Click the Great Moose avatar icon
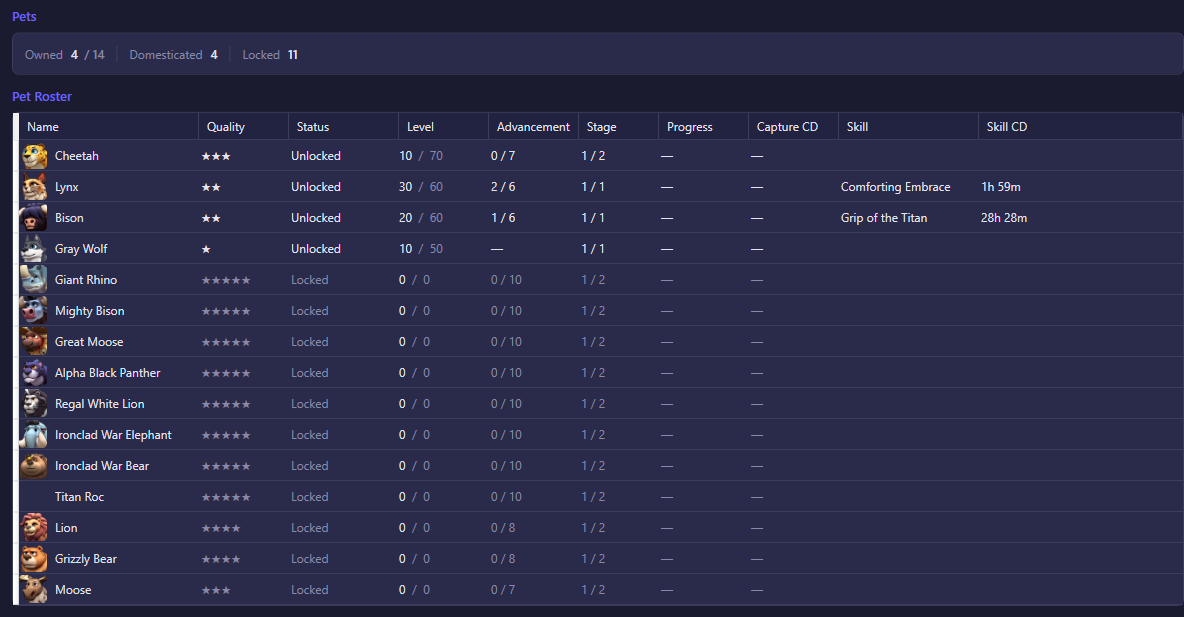The height and width of the screenshot is (617, 1184). 34,341
